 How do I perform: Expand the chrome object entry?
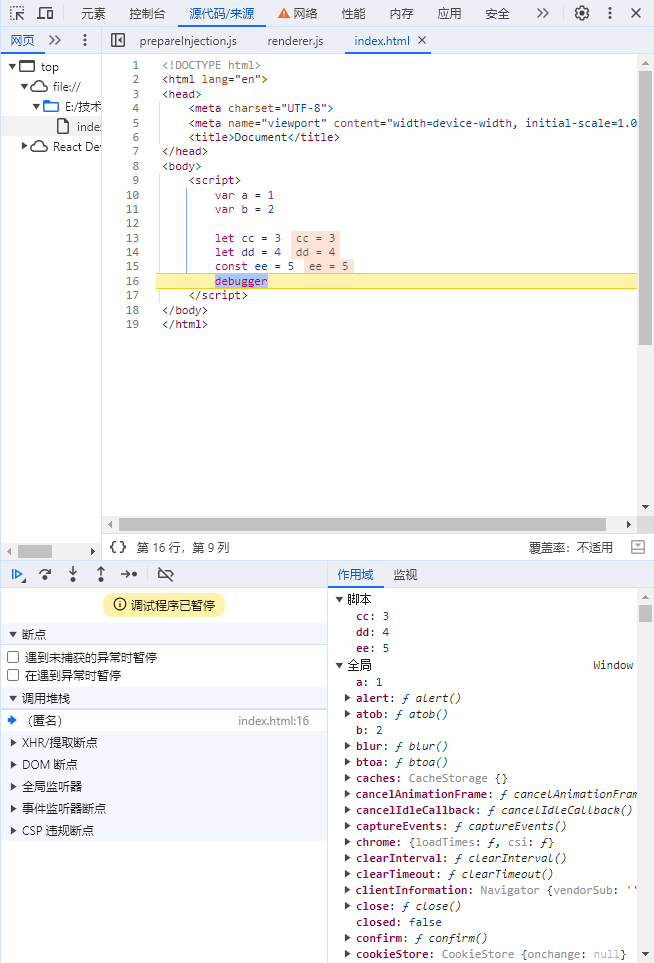(x=348, y=841)
